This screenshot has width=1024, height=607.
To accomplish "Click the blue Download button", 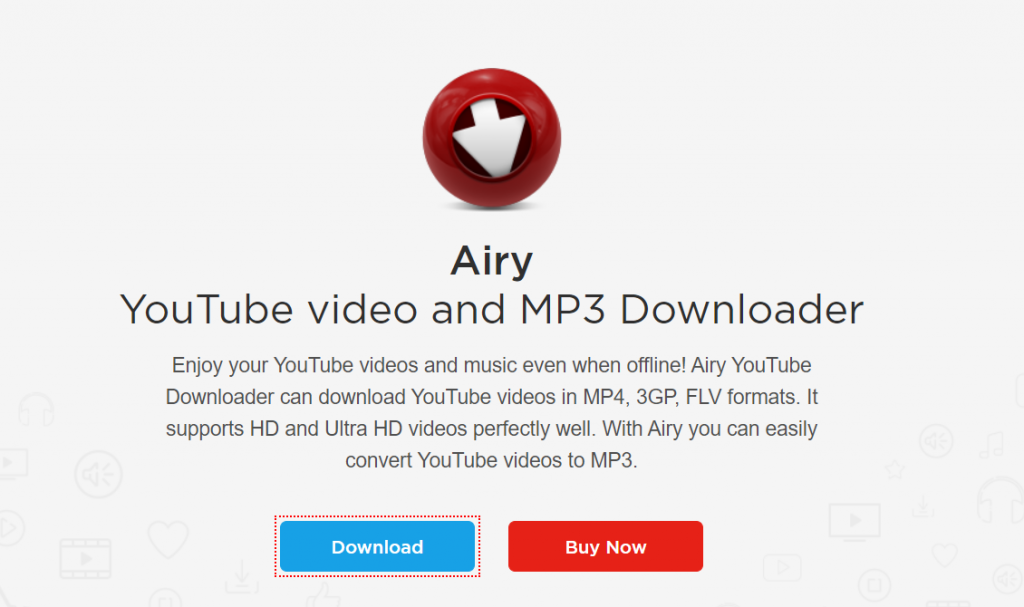I will pyautogui.click(x=377, y=546).
